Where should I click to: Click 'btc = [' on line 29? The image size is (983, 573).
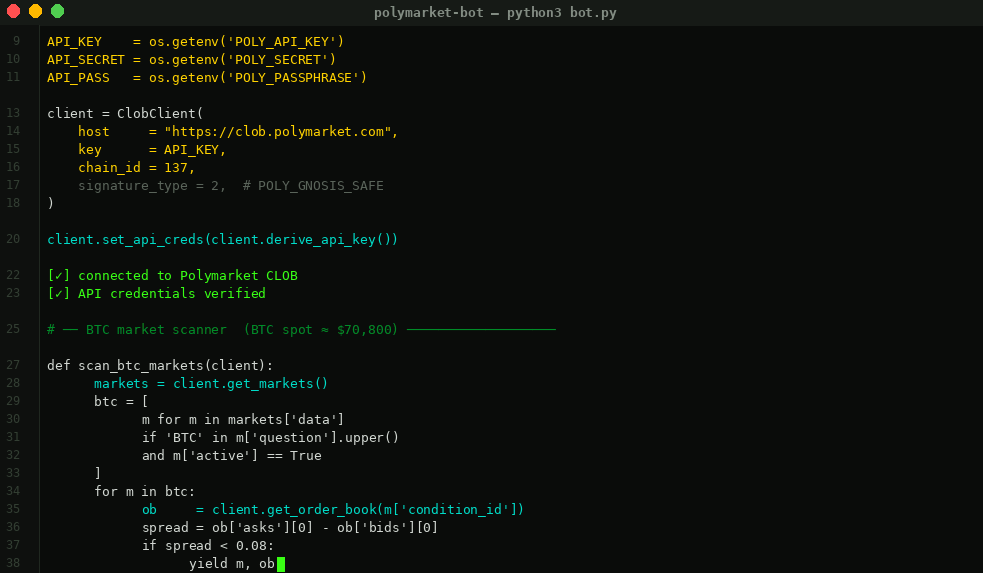click(x=121, y=401)
